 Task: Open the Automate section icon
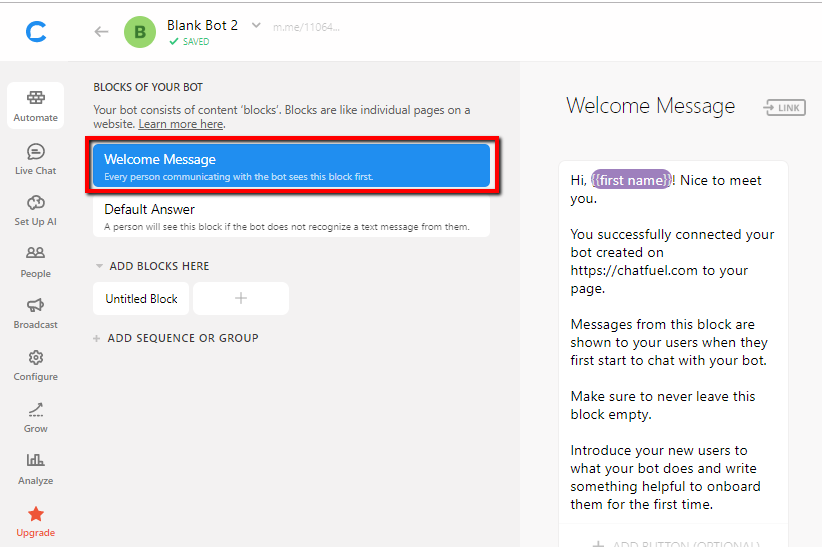tap(36, 98)
